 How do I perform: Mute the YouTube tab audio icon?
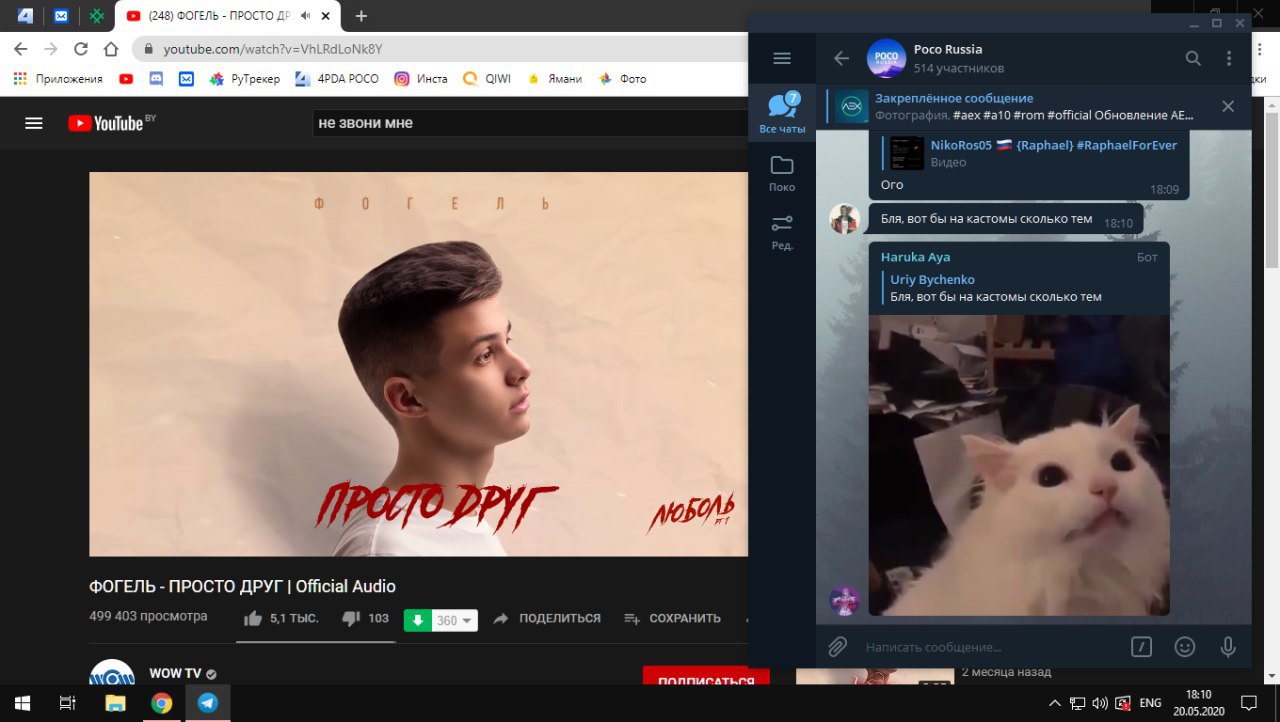pos(305,16)
